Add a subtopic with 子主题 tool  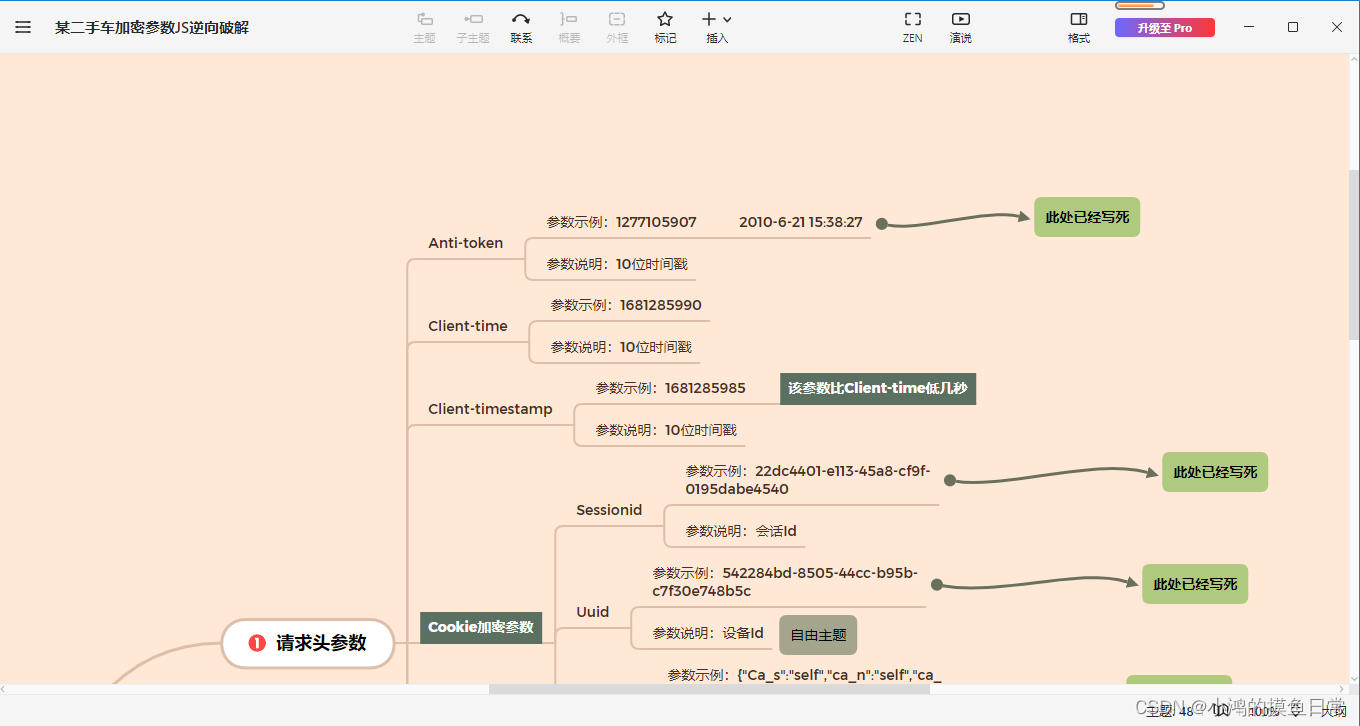pyautogui.click(x=473, y=27)
